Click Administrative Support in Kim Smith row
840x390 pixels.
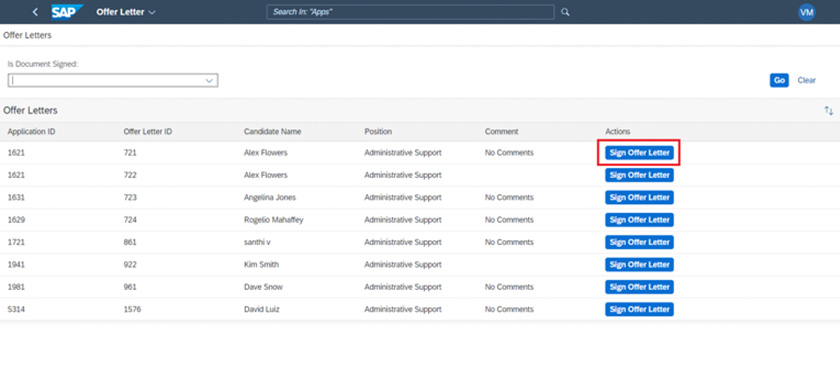[x=403, y=265]
